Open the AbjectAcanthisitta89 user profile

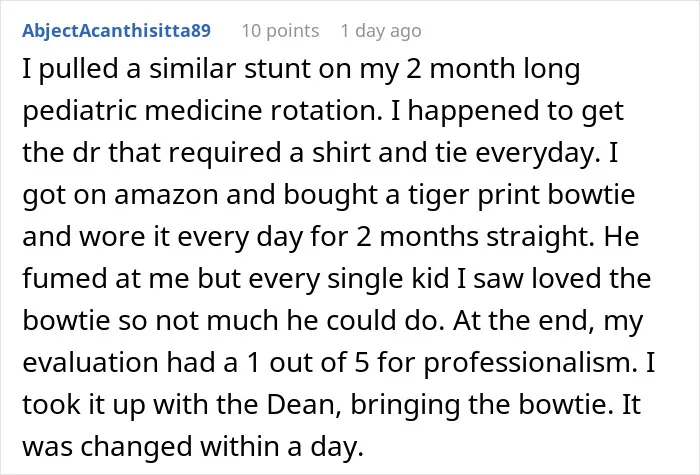click(x=117, y=31)
